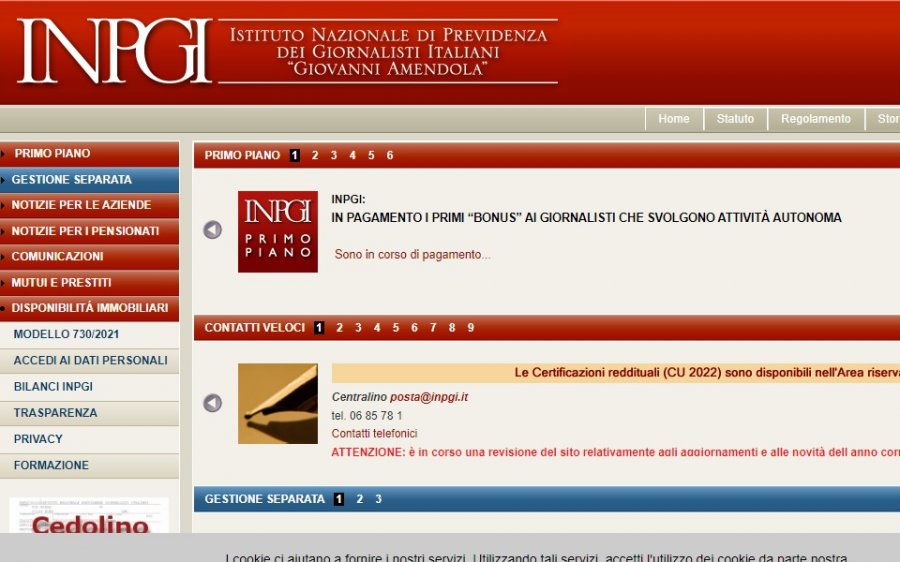The image size is (900, 562).
Task: Open NOTIZIE PER I PENSIONATI menu item
Action: click(90, 231)
